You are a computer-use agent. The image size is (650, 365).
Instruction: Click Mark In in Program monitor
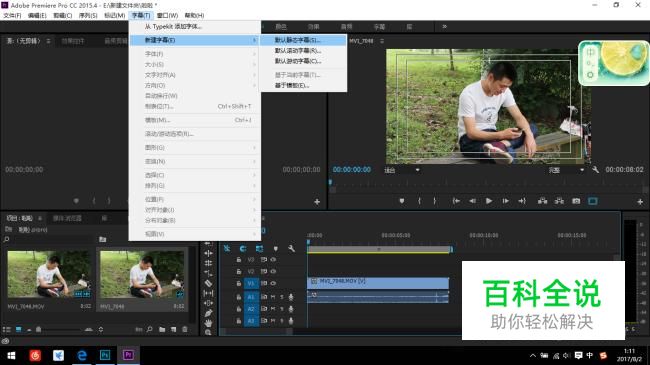pos(419,201)
